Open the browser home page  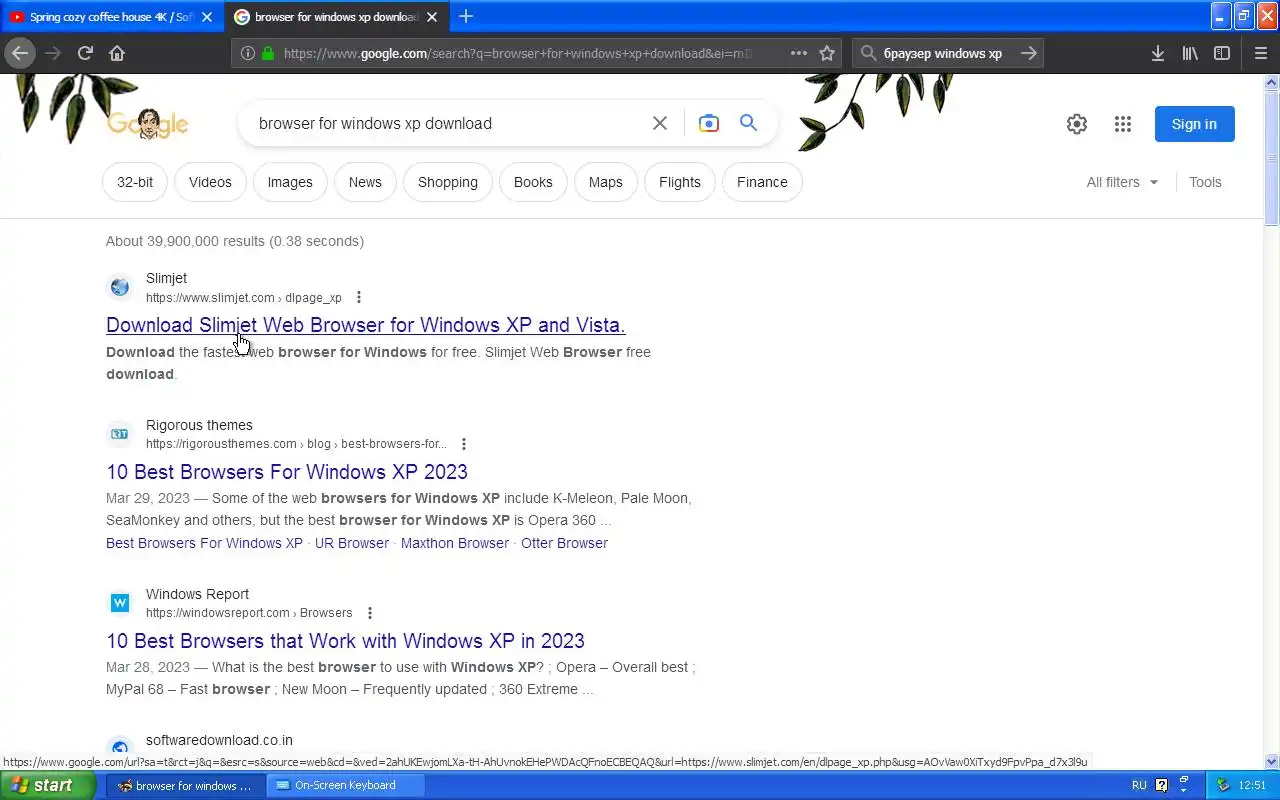[x=117, y=53]
